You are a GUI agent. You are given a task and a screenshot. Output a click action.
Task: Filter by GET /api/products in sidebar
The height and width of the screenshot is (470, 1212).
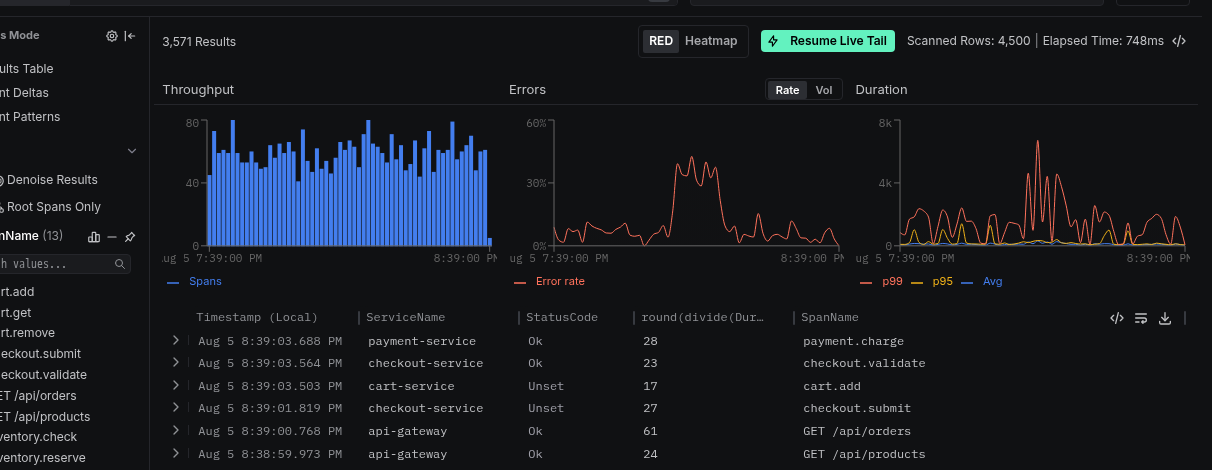[x=45, y=417]
